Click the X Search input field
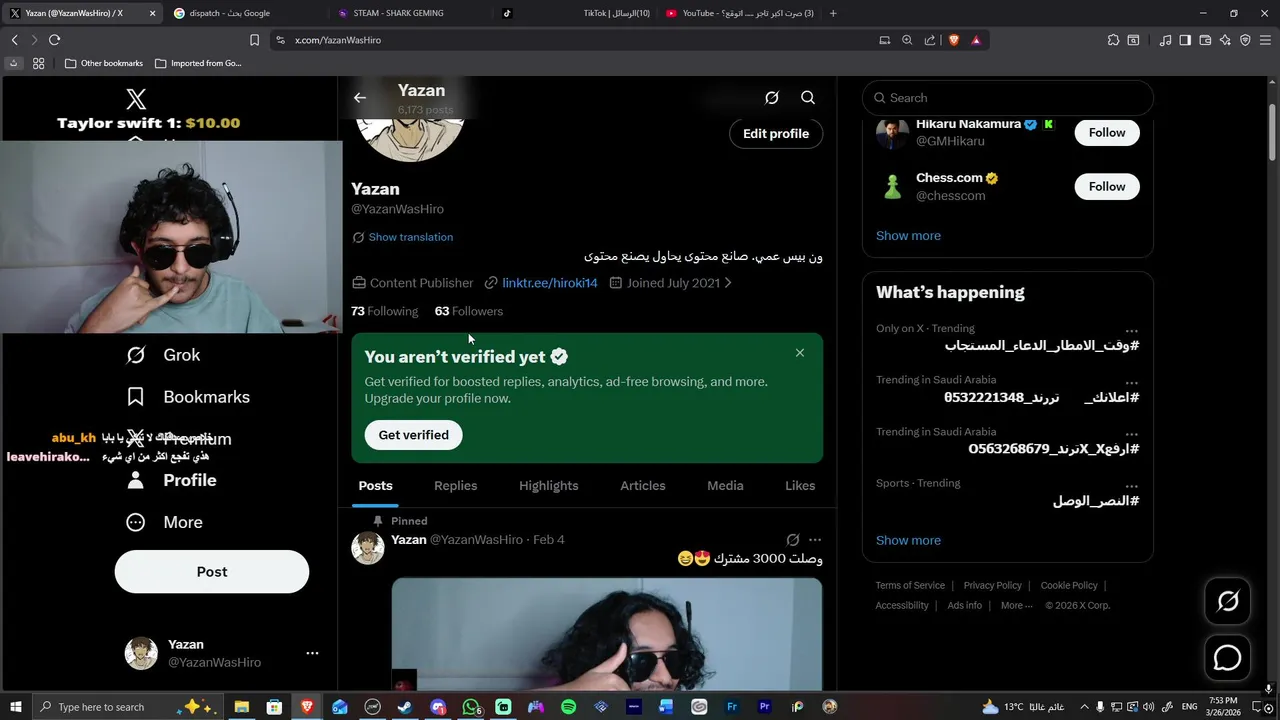 click(1008, 98)
